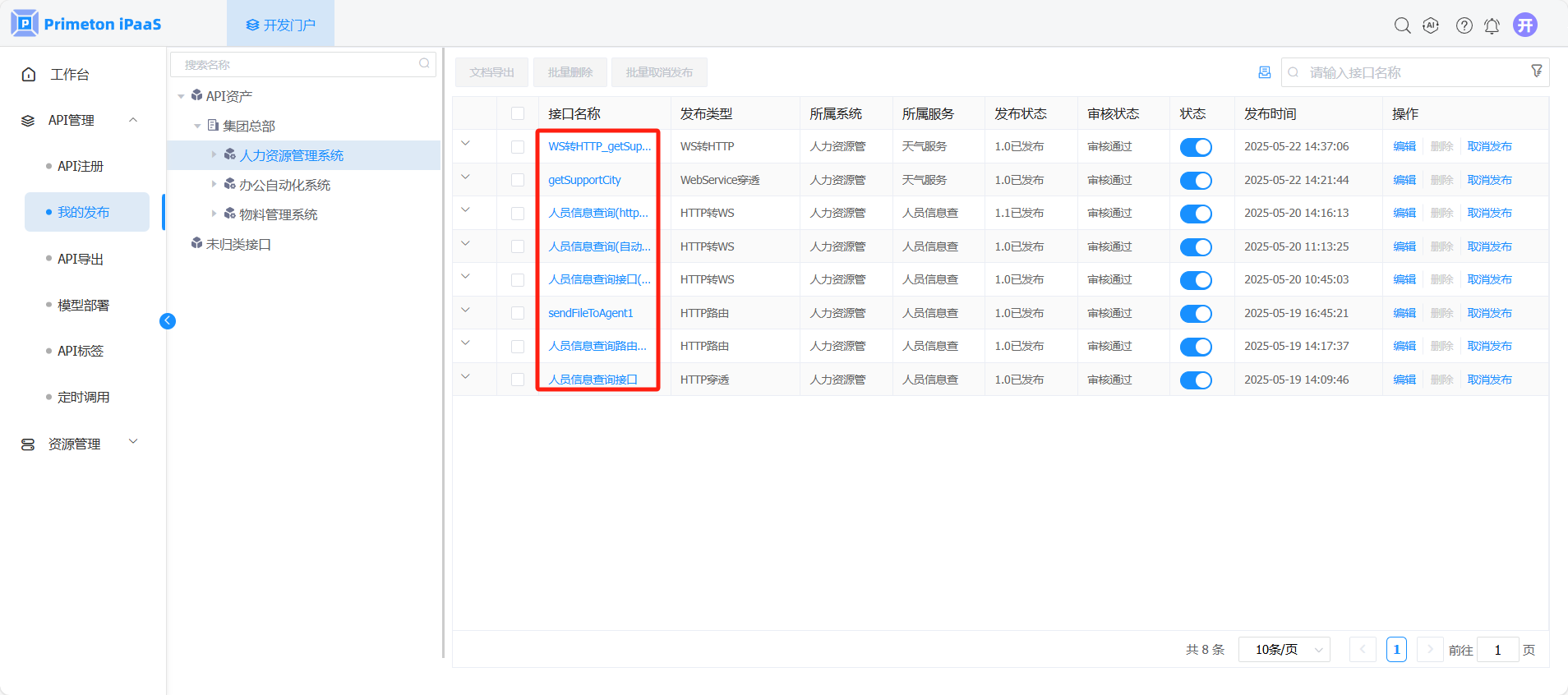Viewport: 1568px width, 695px height.
Task: Click the 请输入接口名称 search field
Action: pos(1405,72)
